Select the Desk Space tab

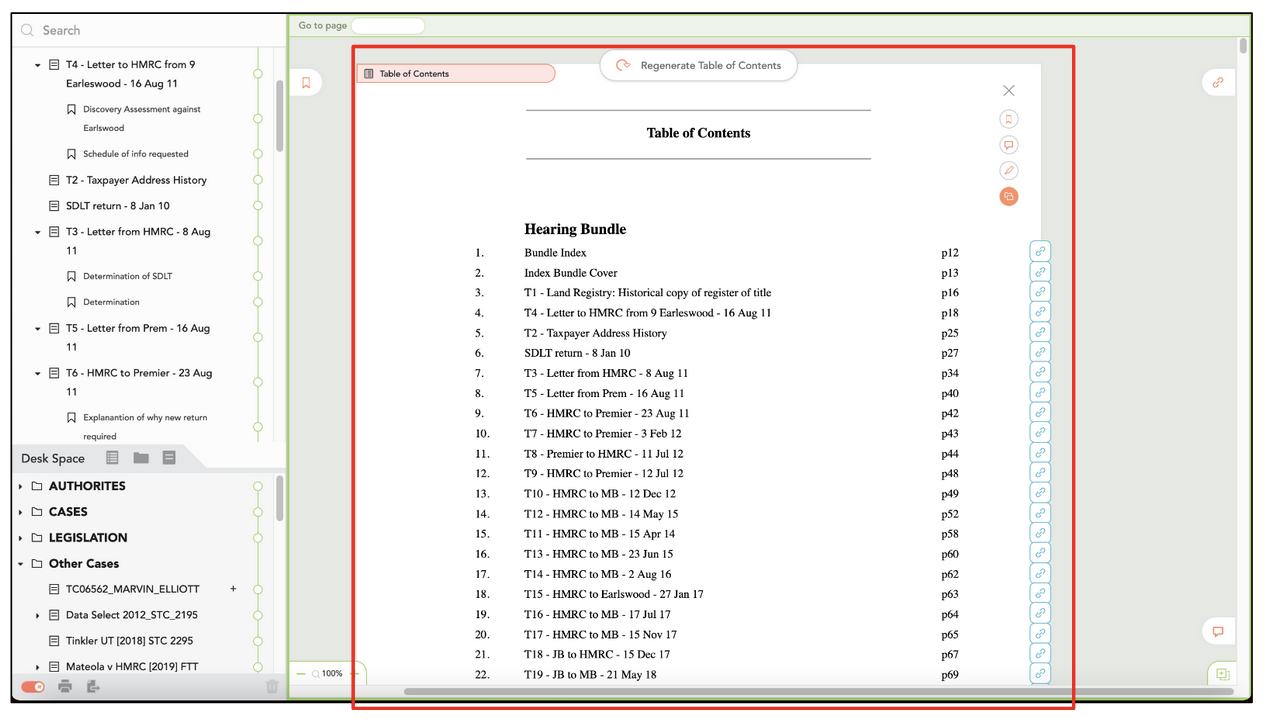53,458
